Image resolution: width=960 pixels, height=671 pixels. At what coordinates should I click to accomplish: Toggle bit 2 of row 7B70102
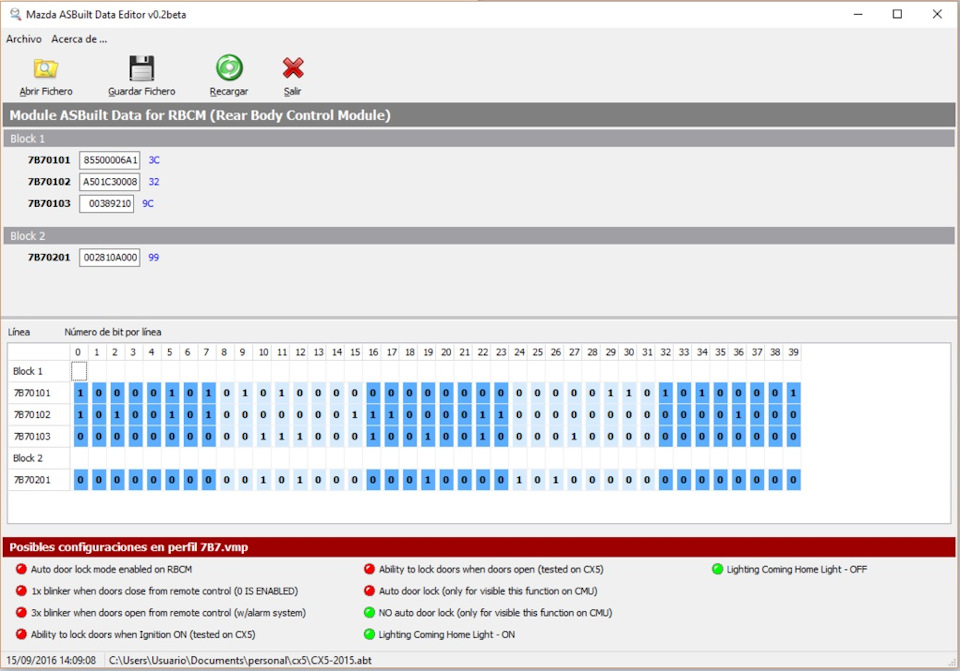(x=116, y=415)
